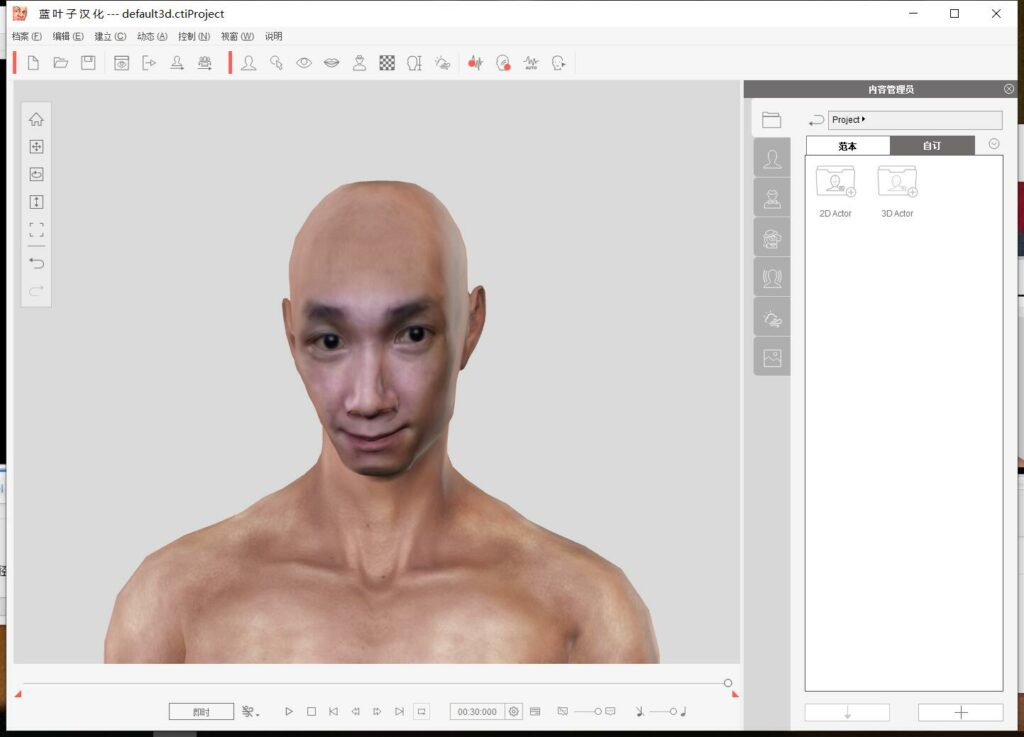
Task: Toggle loop playback button
Action: [421, 712]
